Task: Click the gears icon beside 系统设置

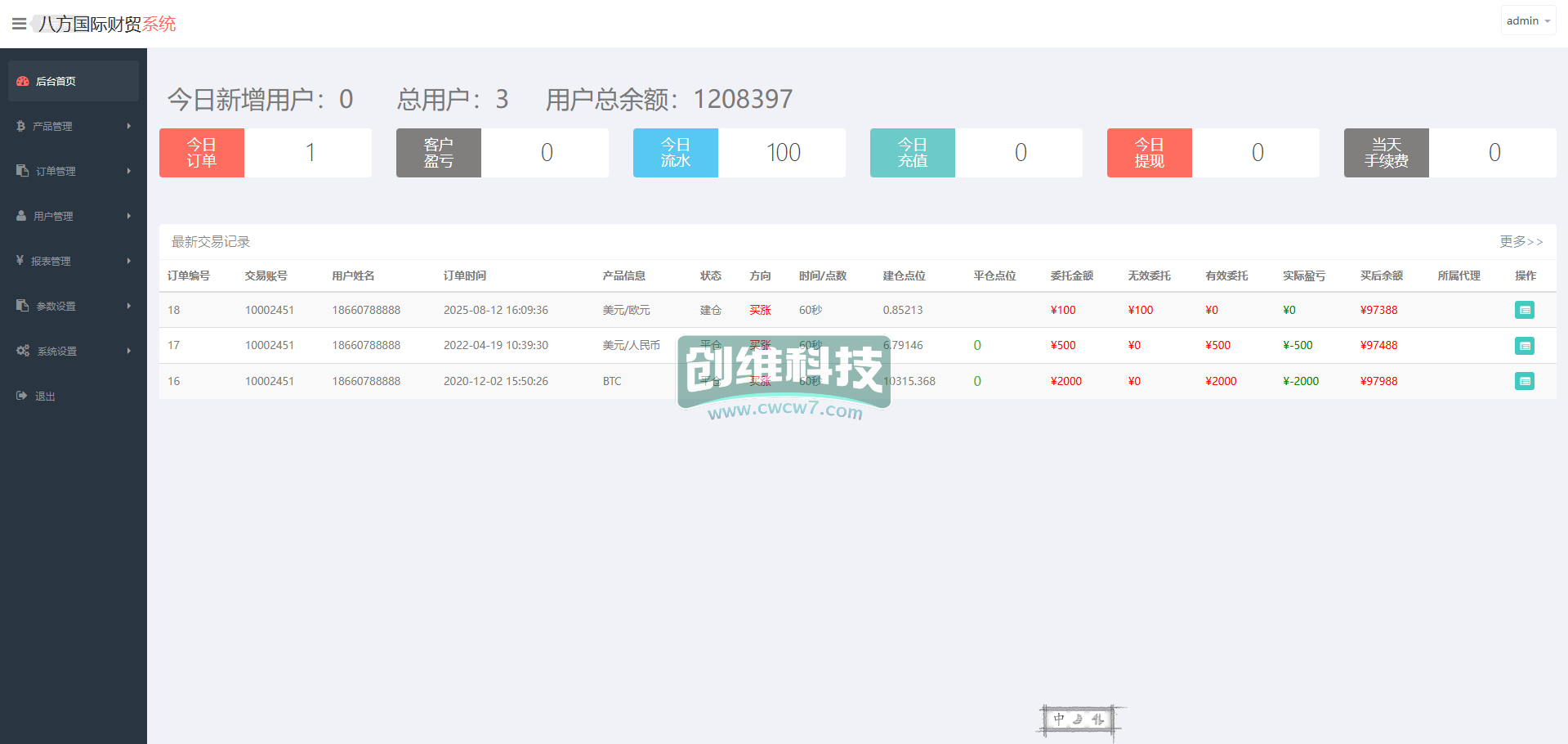Action: 23,351
